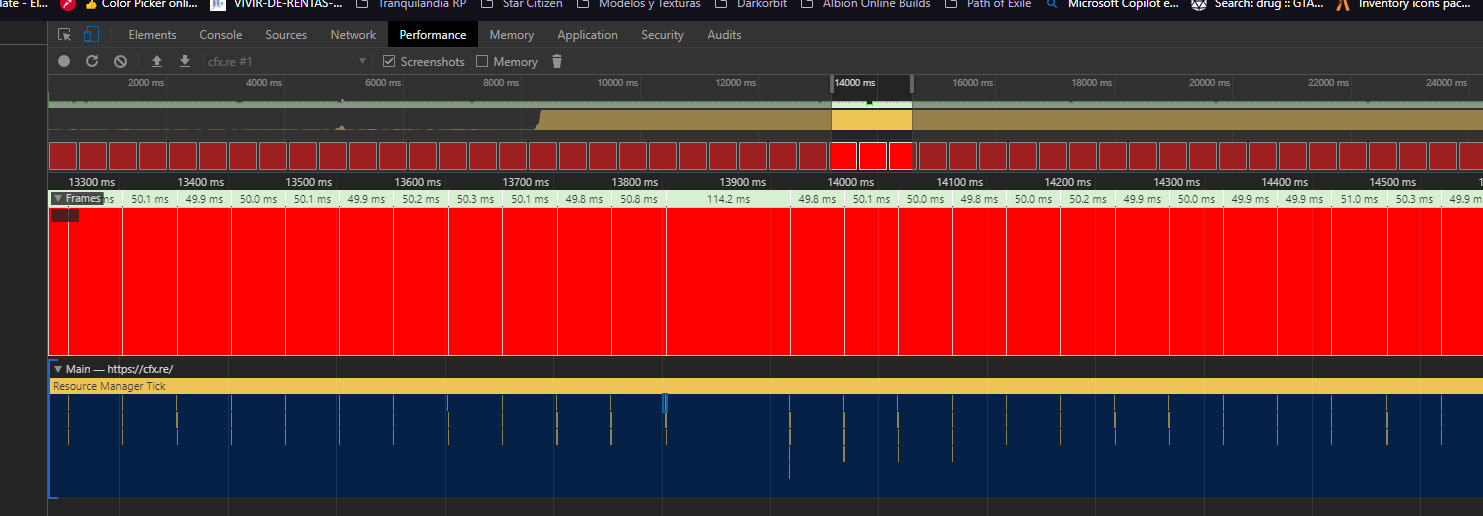Click the save profile download icon

[x=184, y=62]
